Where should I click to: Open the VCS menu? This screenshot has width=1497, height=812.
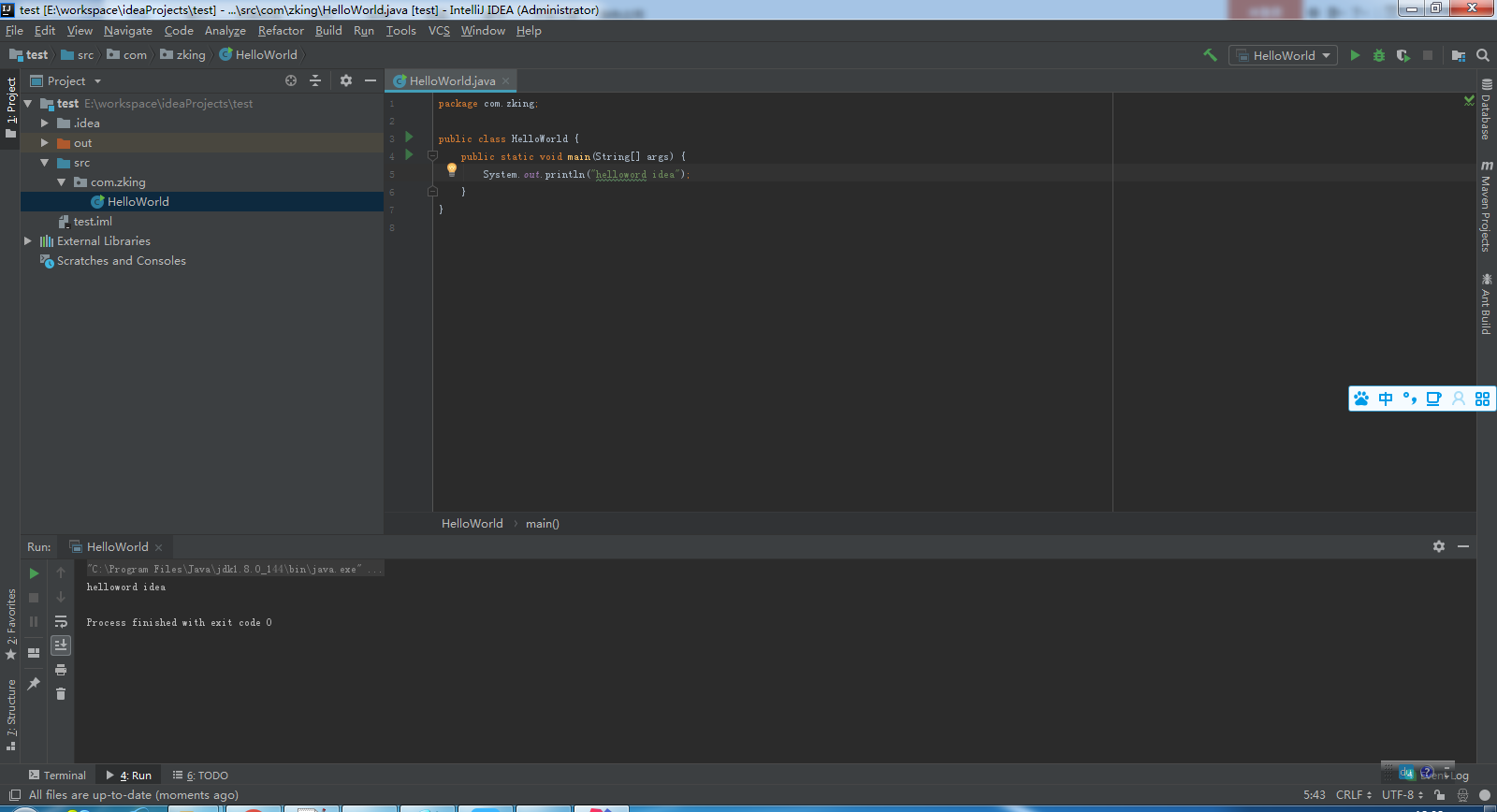click(439, 31)
